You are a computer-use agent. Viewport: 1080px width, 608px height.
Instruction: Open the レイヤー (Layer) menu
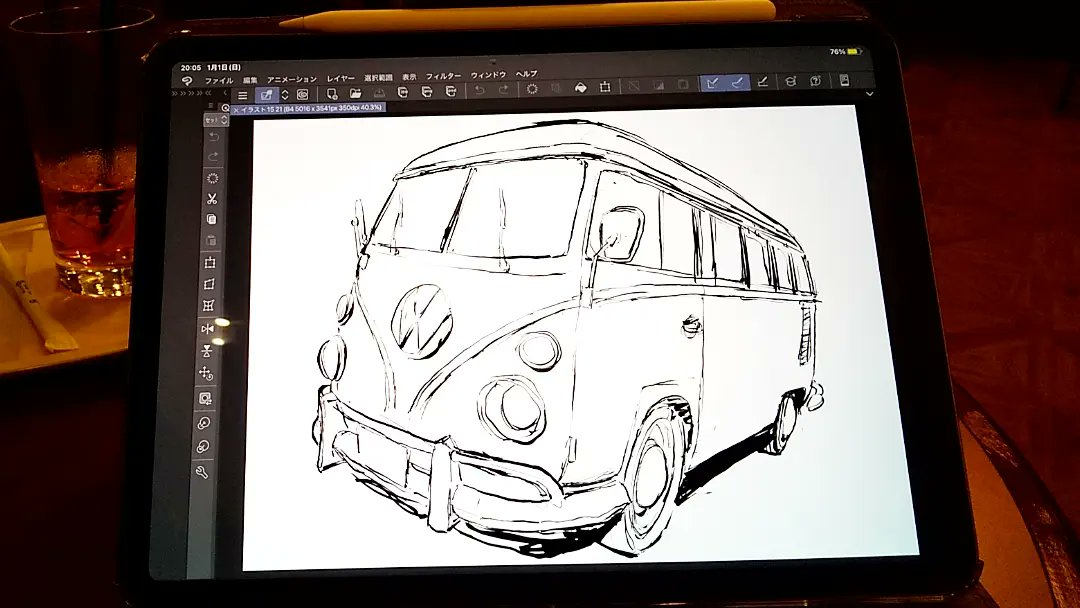click(x=340, y=78)
